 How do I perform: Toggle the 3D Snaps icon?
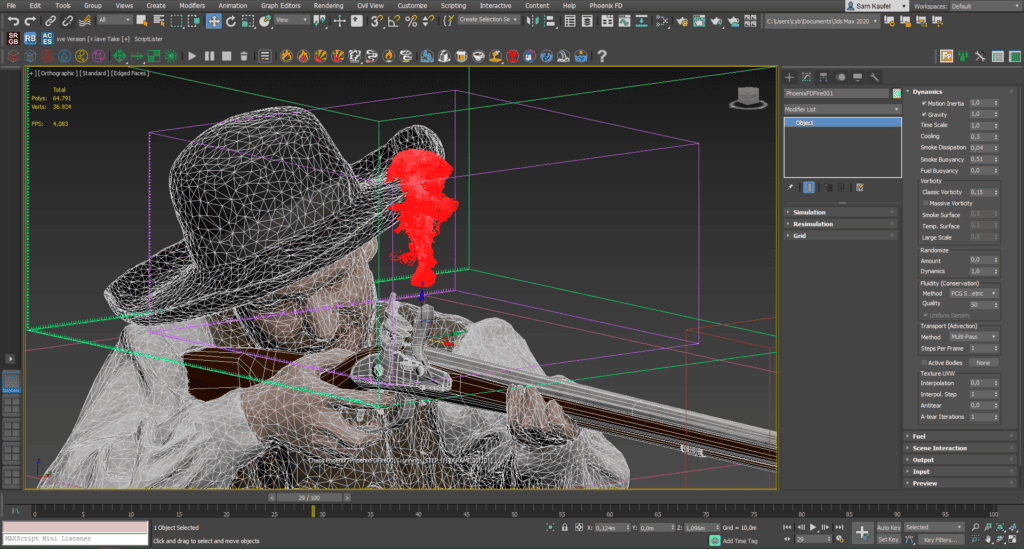pyautogui.click(x=376, y=22)
